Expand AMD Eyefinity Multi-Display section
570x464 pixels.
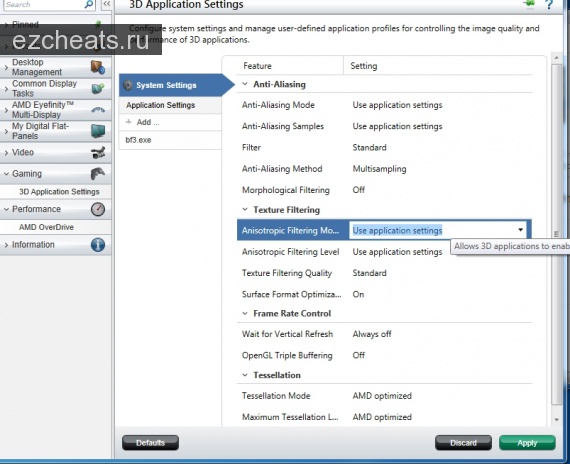click(x=6, y=110)
